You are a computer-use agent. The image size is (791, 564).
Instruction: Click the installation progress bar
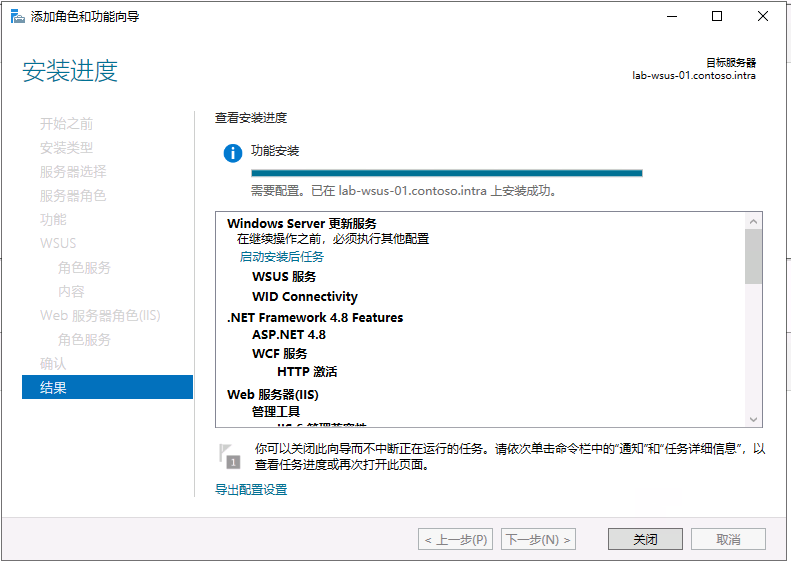(446, 173)
